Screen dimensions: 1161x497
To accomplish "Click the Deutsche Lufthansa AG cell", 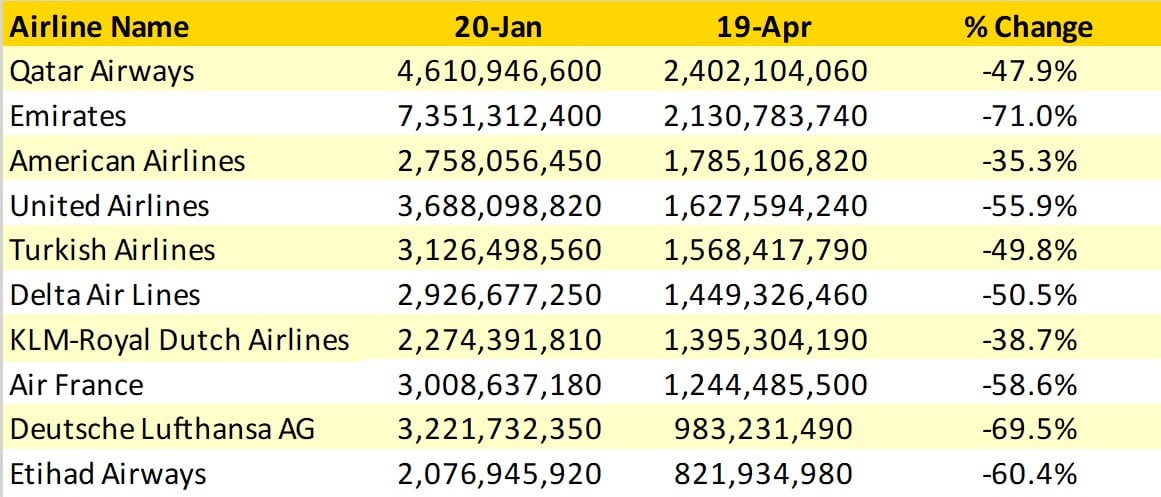I will 162,430.
